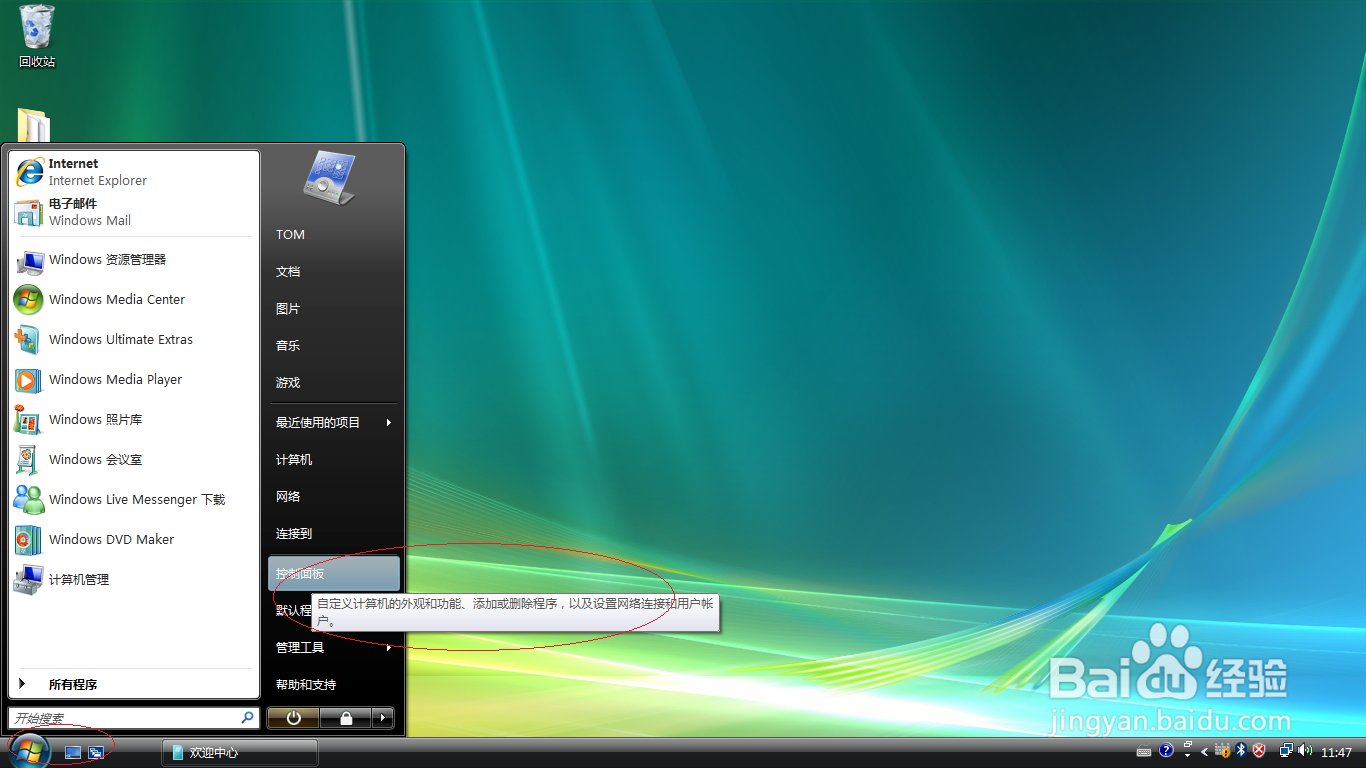
Task: Launch Windows DVD Maker
Action: pyautogui.click(x=134, y=540)
